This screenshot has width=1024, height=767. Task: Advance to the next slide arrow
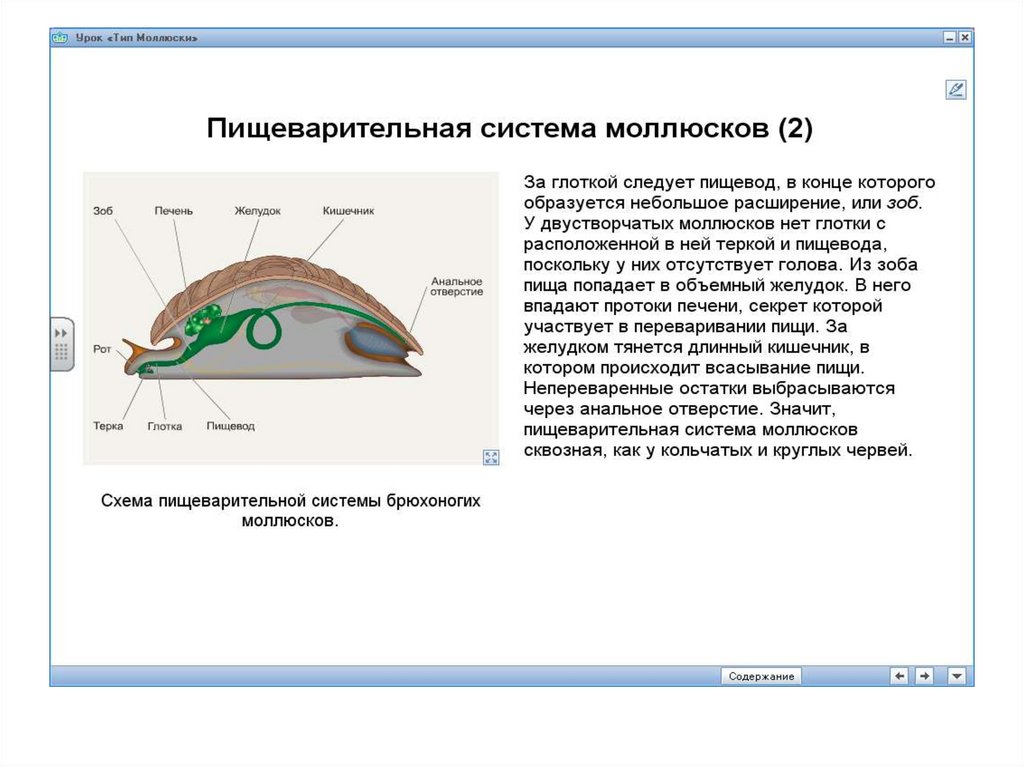(x=925, y=676)
